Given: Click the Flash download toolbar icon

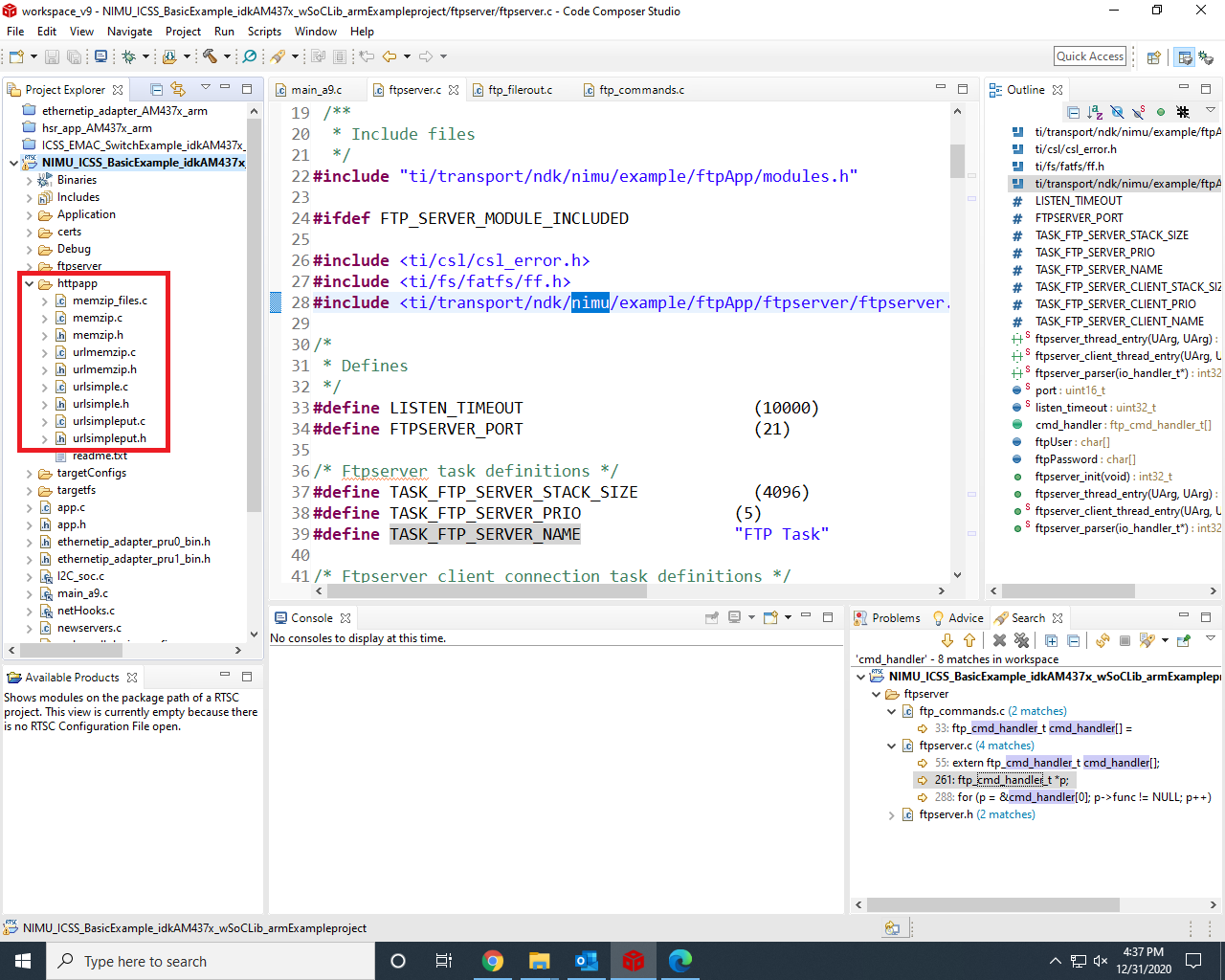Looking at the screenshot, I should click(x=169, y=56).
